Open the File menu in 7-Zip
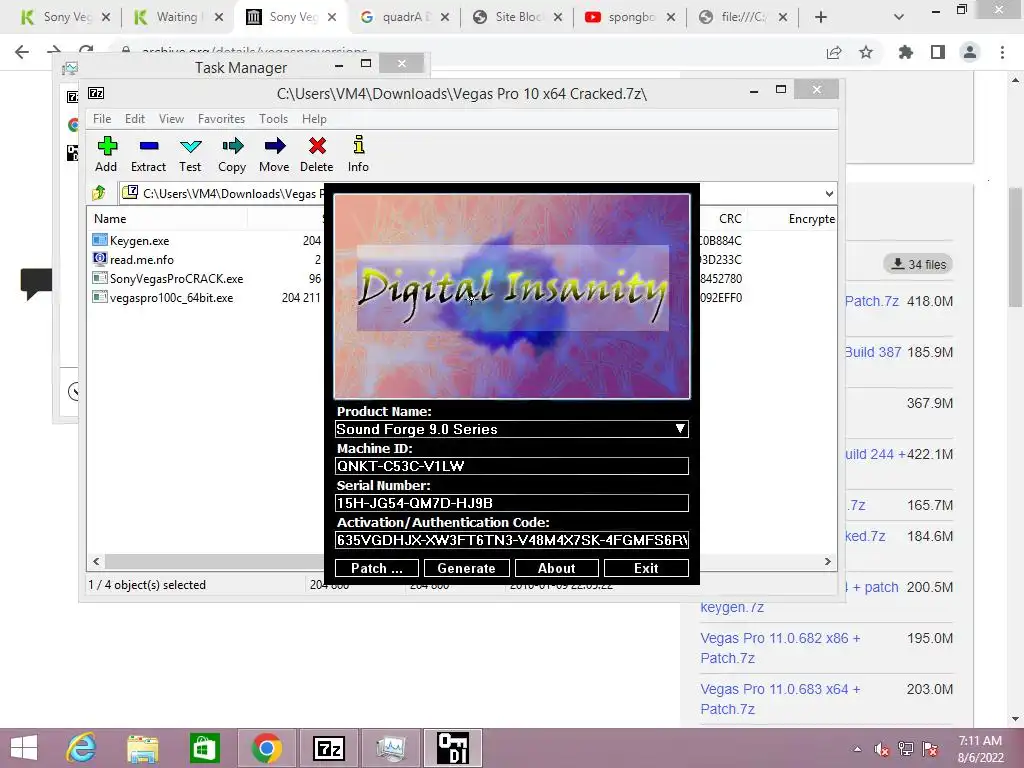The height and width of the screenshot is (768, 1024). pyautogui.click(x=102, y=119)
